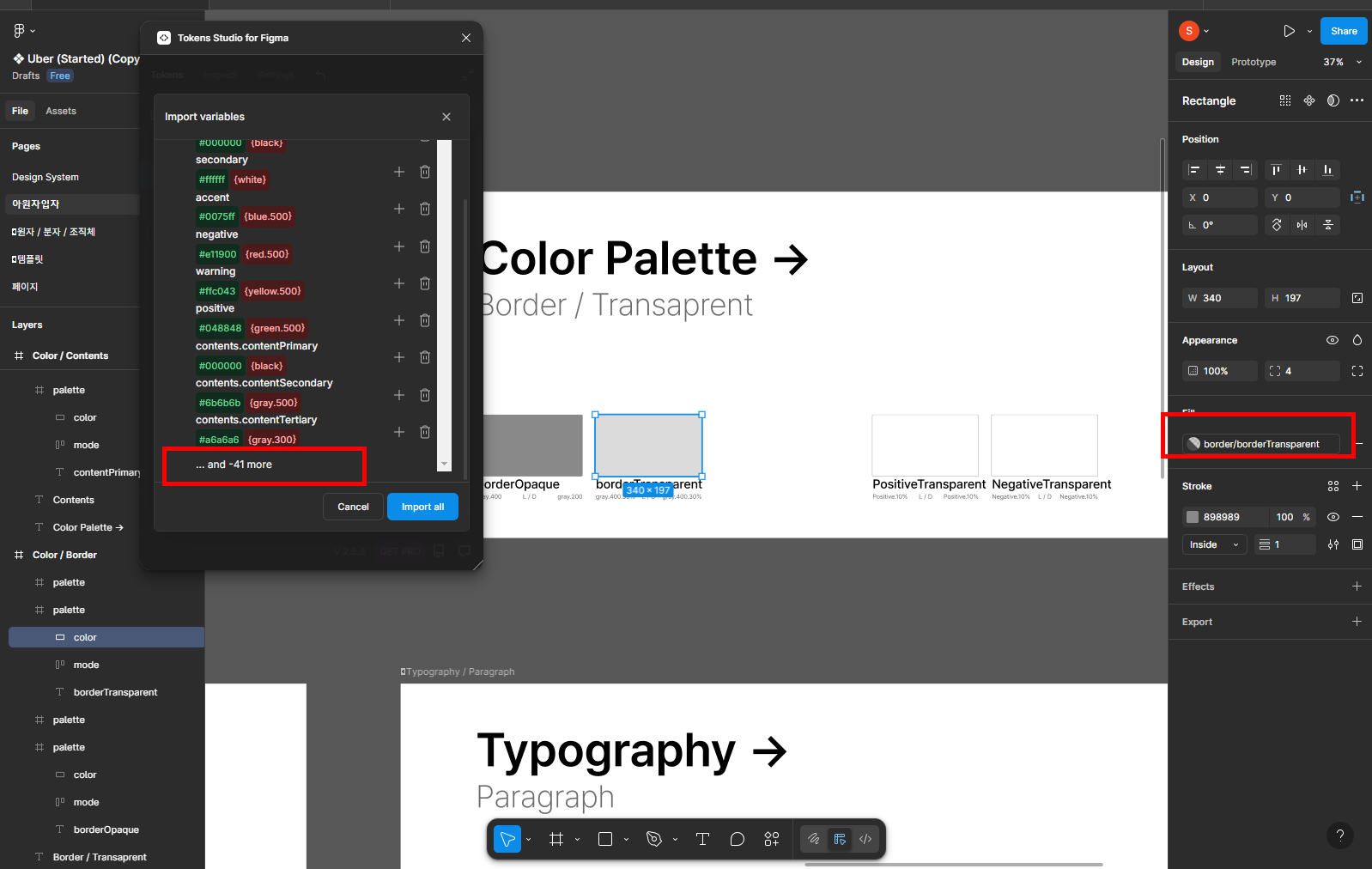Image resolution: width=1372 pixels, height=869 pixels.
Task: Add the contents.contentSecondary token with plus icon
Action: pos(399,395)
